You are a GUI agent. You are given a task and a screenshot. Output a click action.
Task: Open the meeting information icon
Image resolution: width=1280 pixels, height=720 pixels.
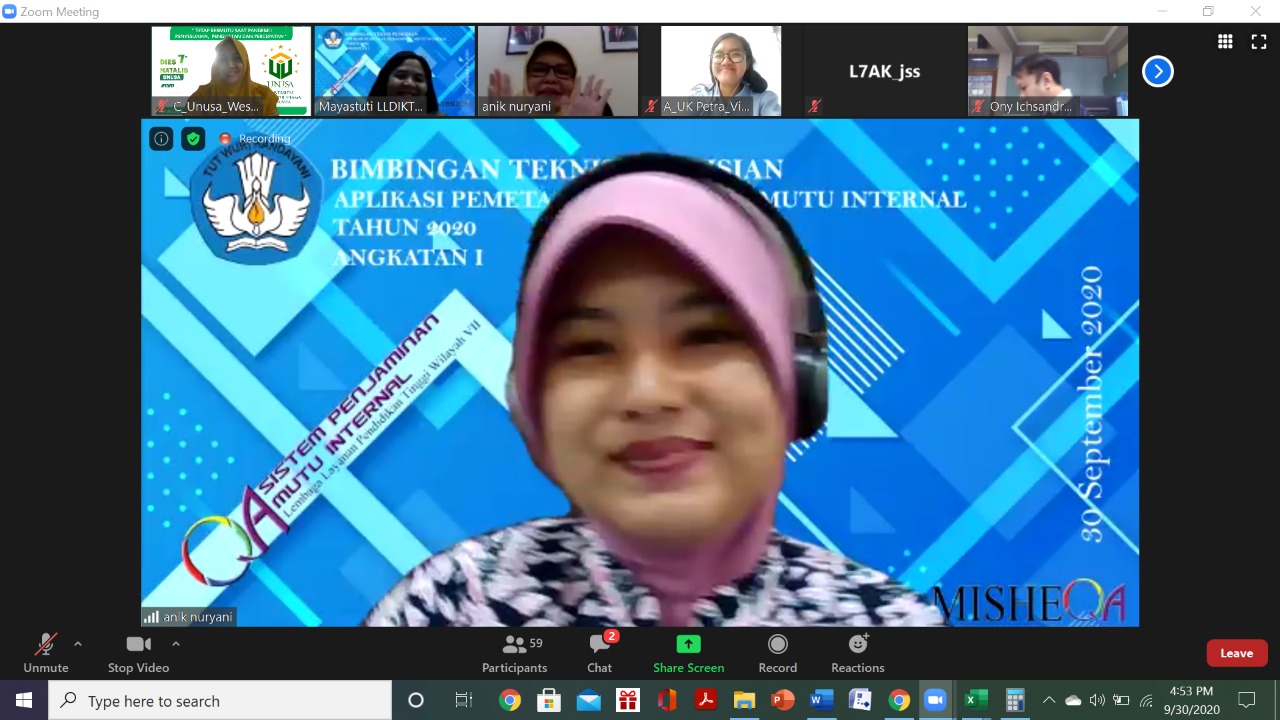click(161, 139)
